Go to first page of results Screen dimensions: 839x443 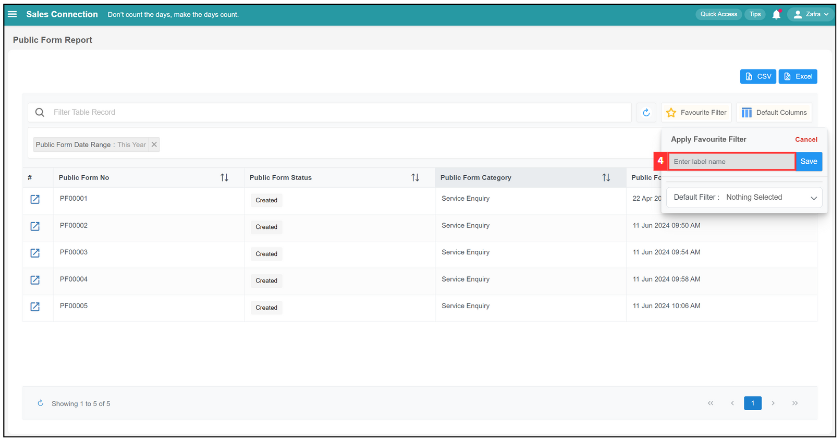pyautogui.click(x=711, y=403)
